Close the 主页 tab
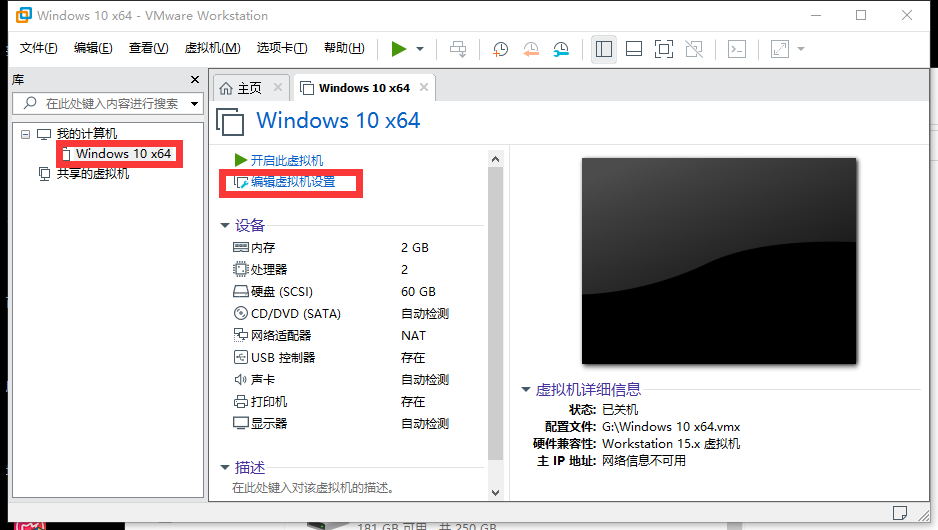 point(278,87)
